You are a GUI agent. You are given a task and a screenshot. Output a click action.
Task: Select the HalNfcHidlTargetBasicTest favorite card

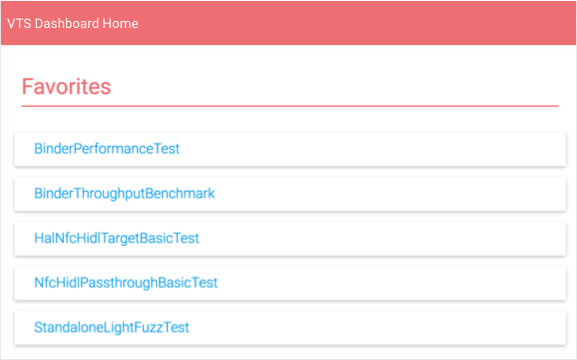(290, 239)
